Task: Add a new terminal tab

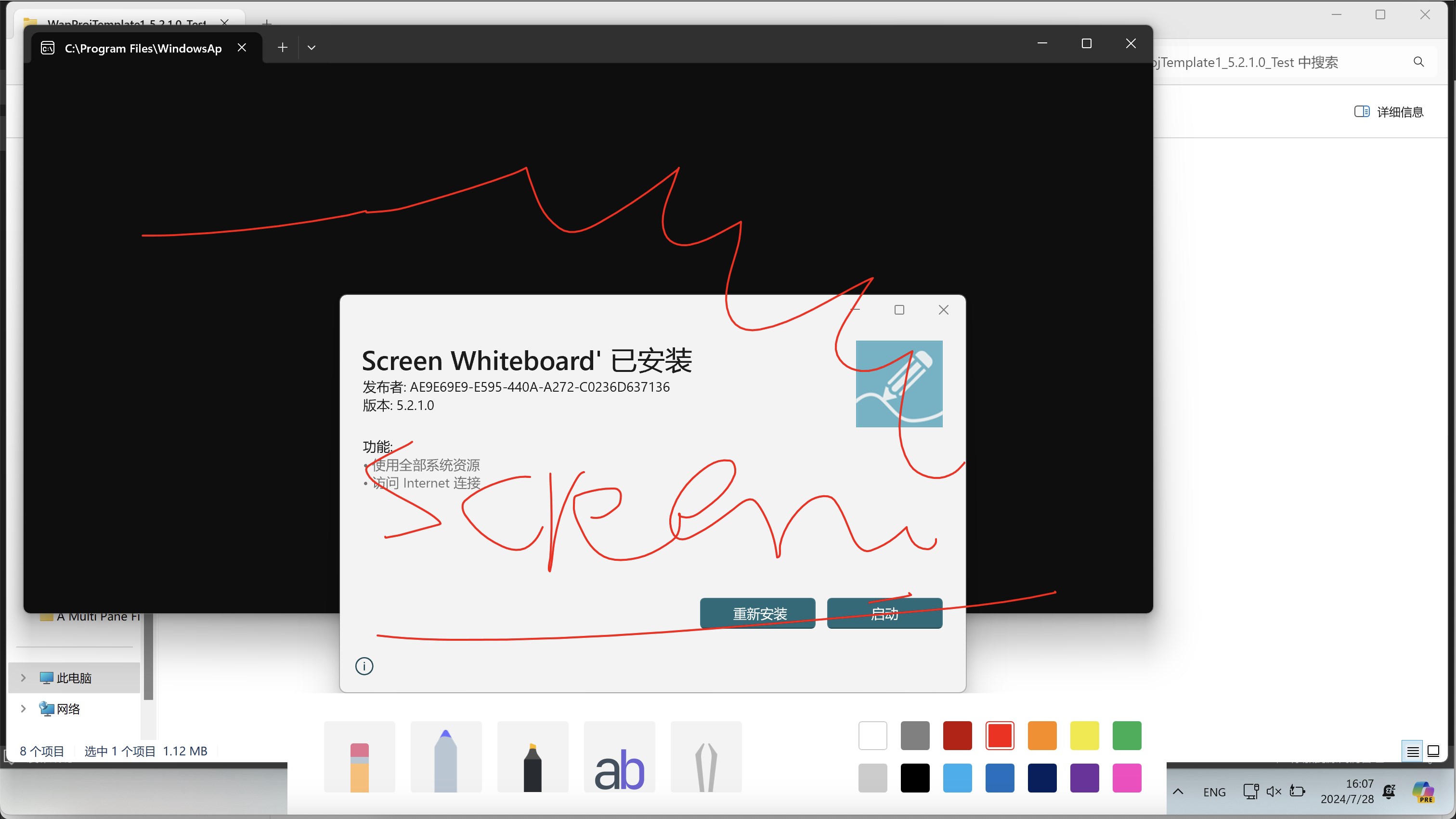Action: point(283,48)
